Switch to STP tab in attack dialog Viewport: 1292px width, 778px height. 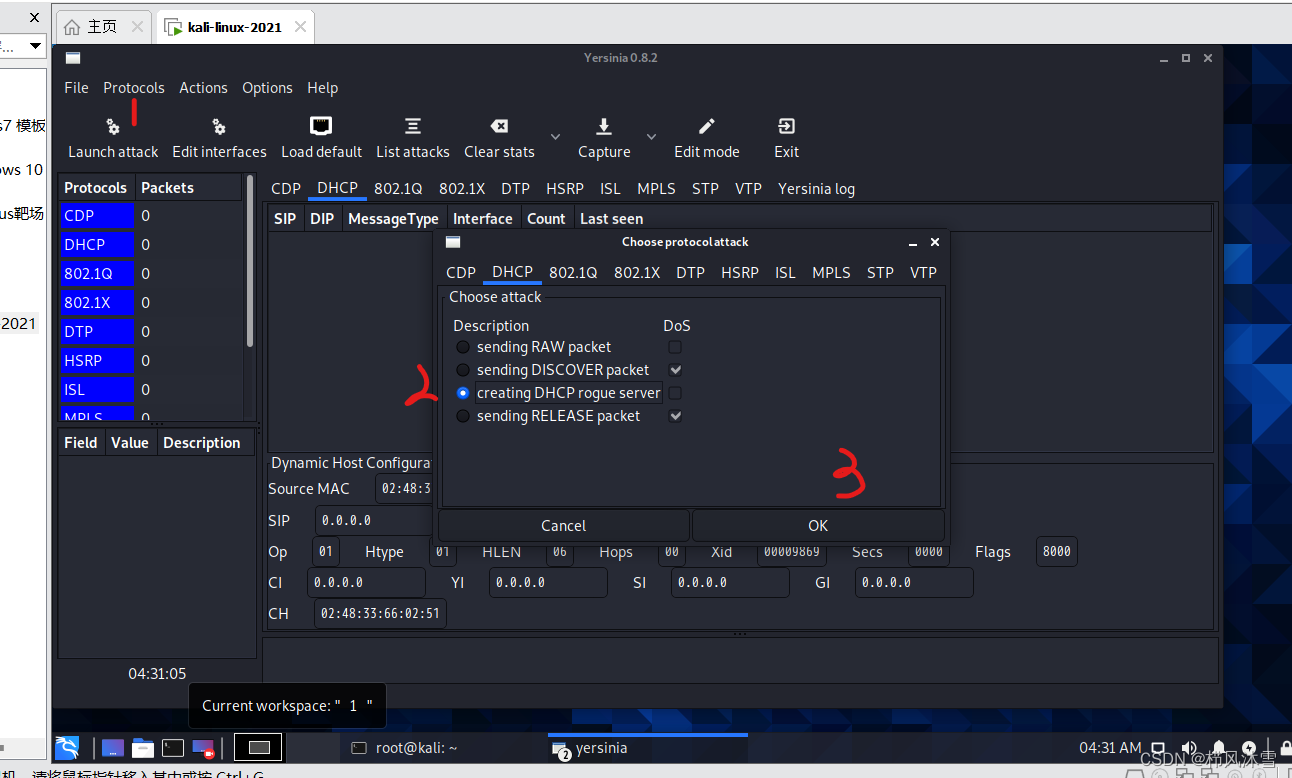880,272
